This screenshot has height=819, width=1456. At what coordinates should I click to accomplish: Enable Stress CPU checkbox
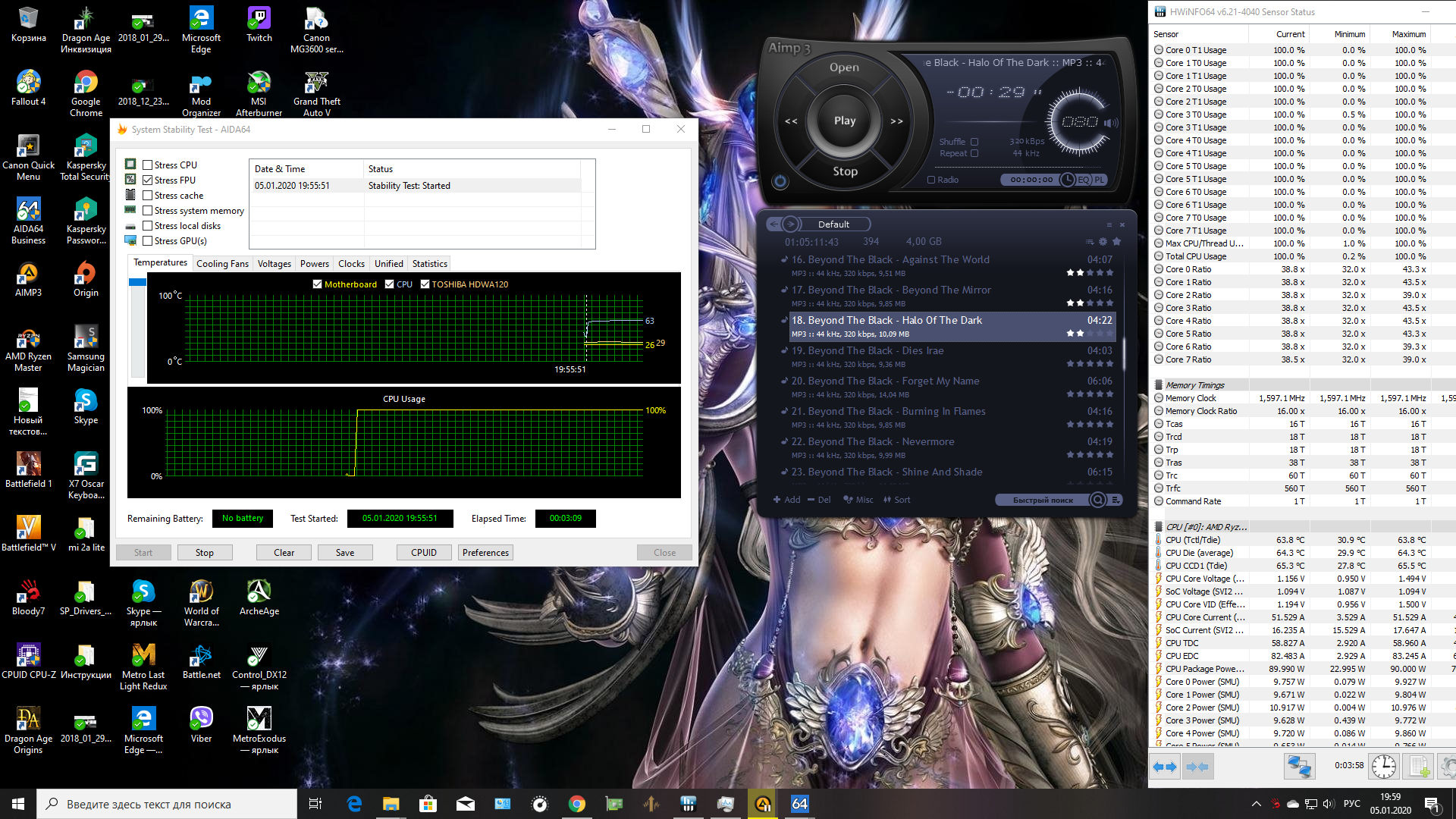pyautogui.click(x=148, y=165)
